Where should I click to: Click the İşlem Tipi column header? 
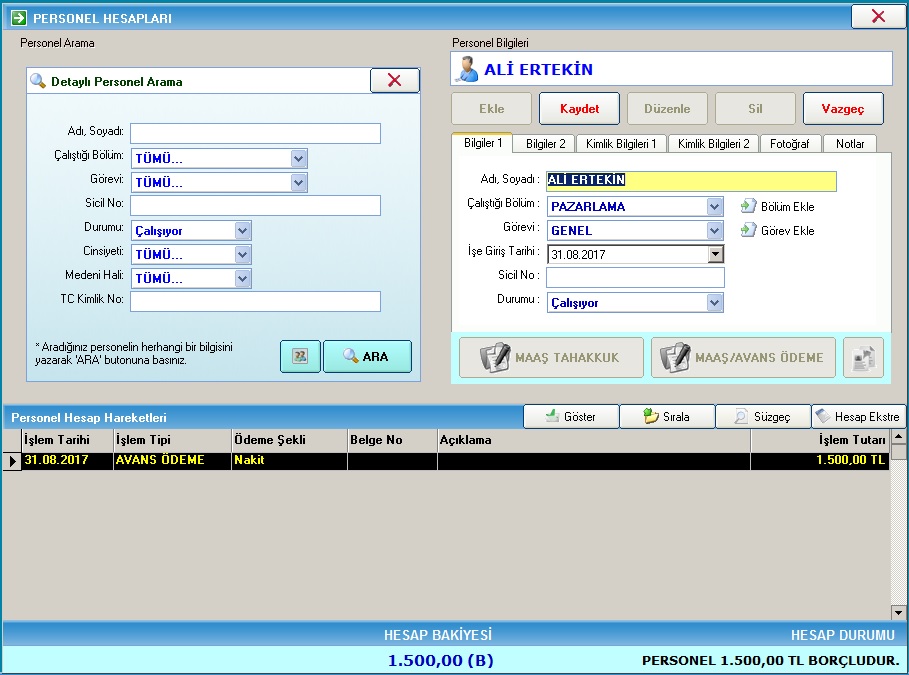click(x=172, y=440)
